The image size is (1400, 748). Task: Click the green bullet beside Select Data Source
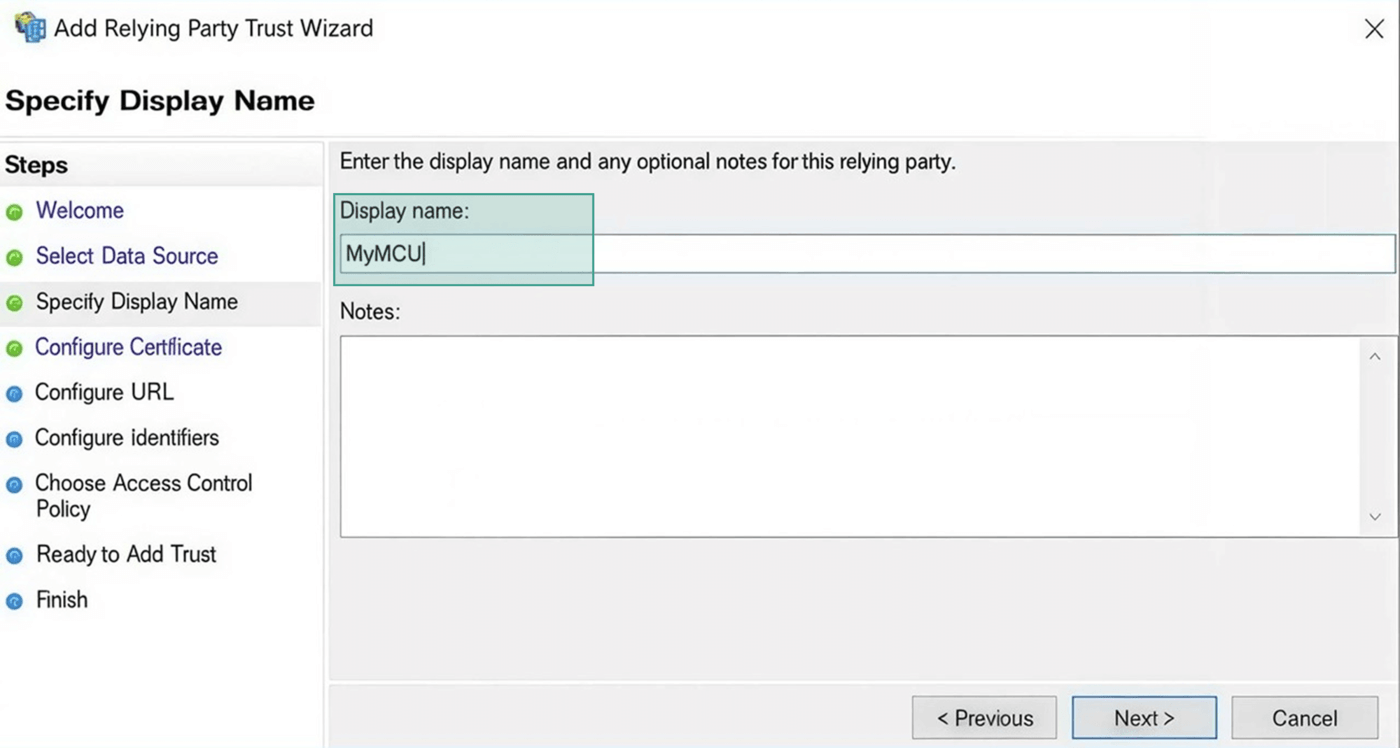(14, 258)
